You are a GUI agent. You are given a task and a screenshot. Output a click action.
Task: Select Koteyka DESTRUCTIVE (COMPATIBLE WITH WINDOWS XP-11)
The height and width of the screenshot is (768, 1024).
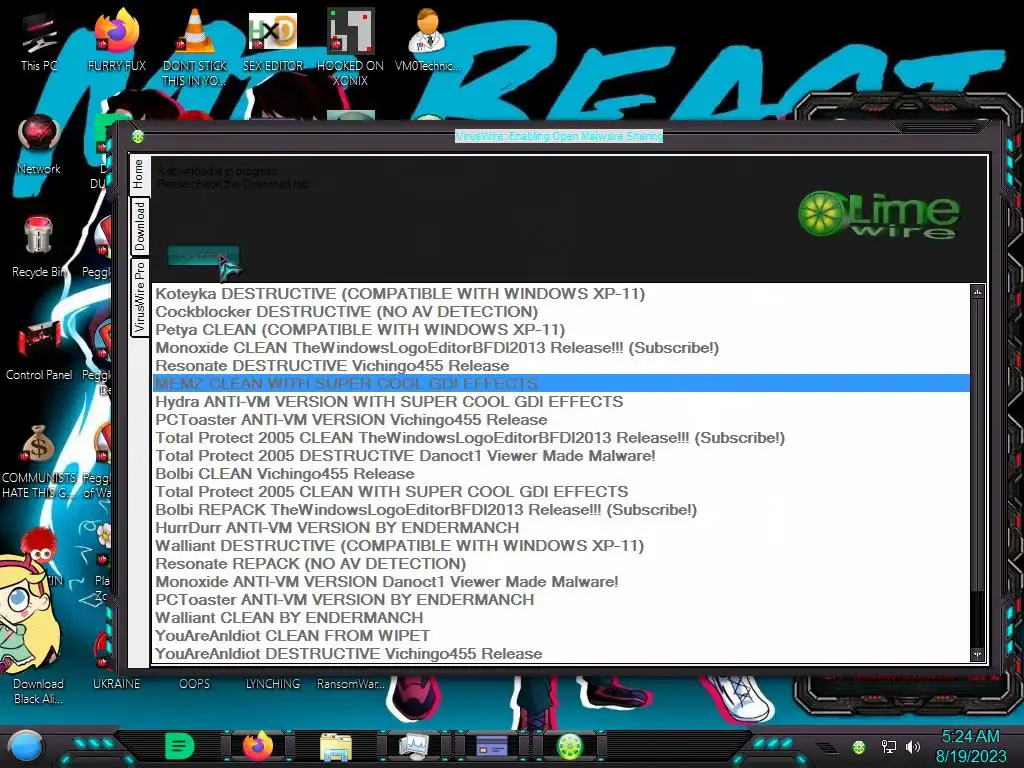tap(561, 294)
